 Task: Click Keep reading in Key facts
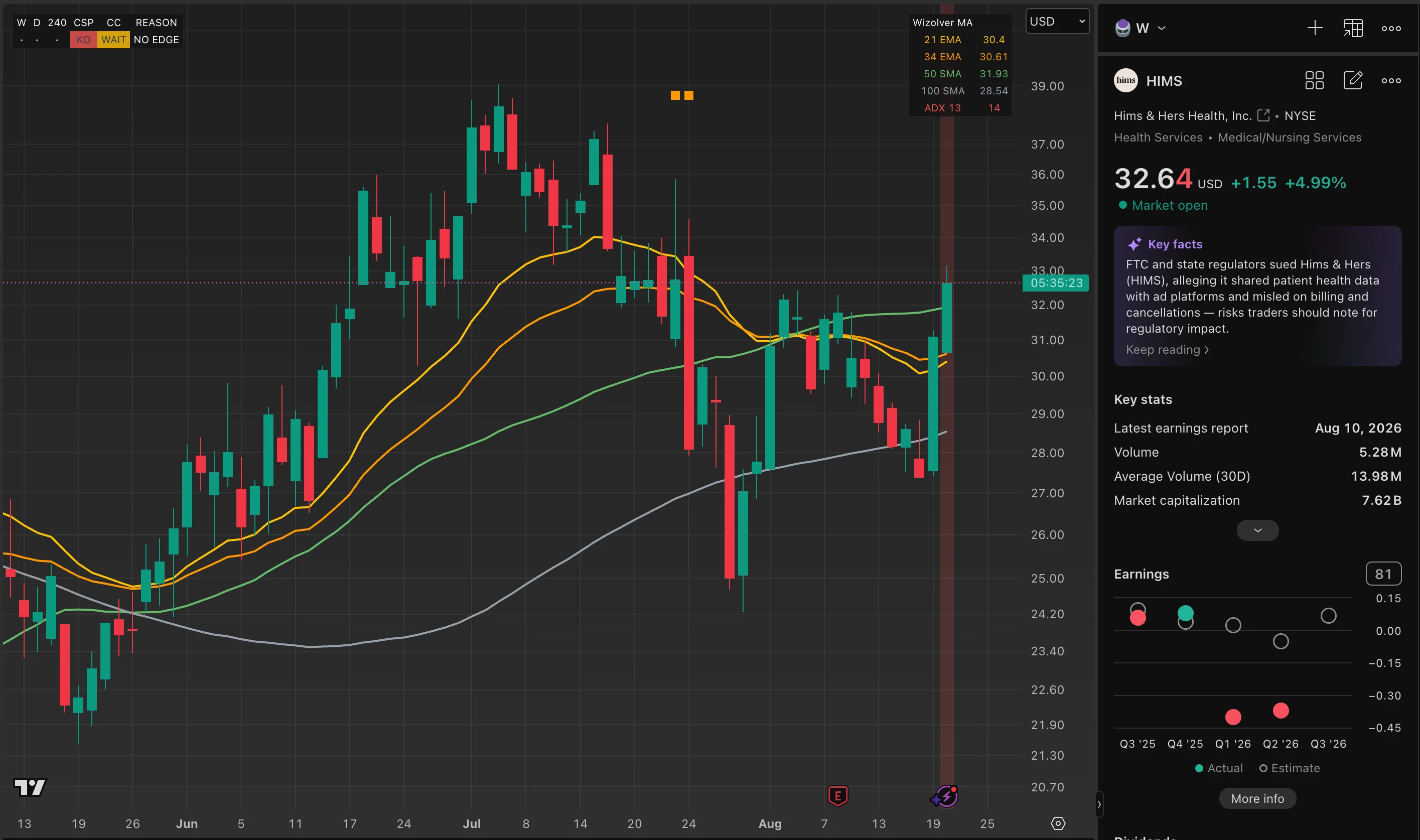coord(1167,350)
